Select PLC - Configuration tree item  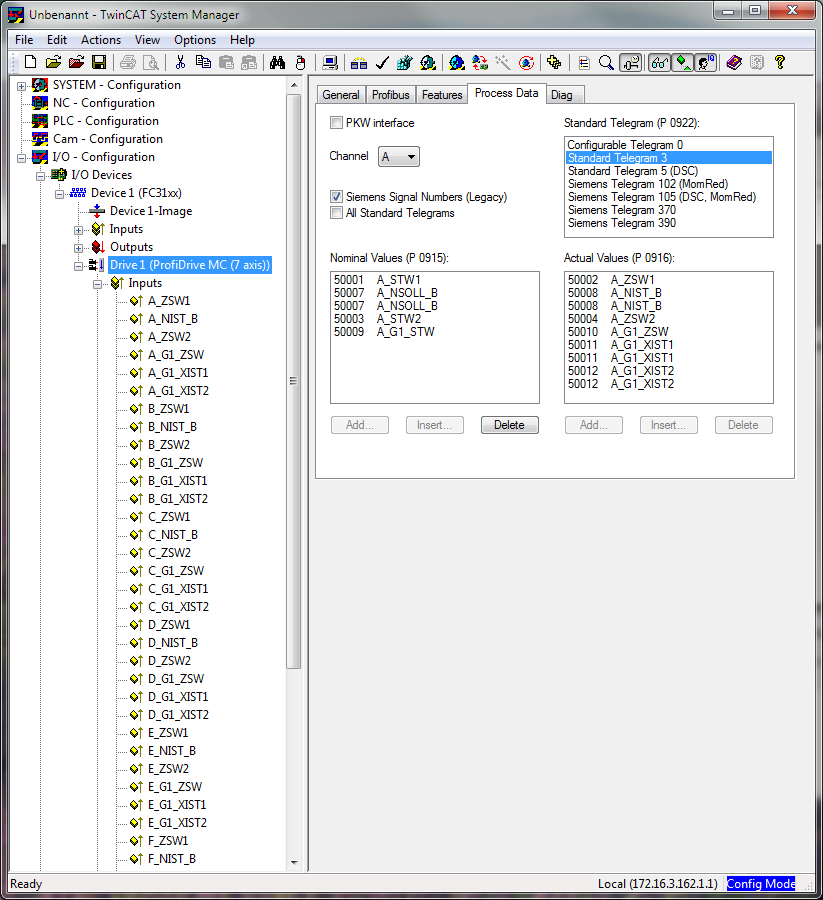[x=106, y=121]
